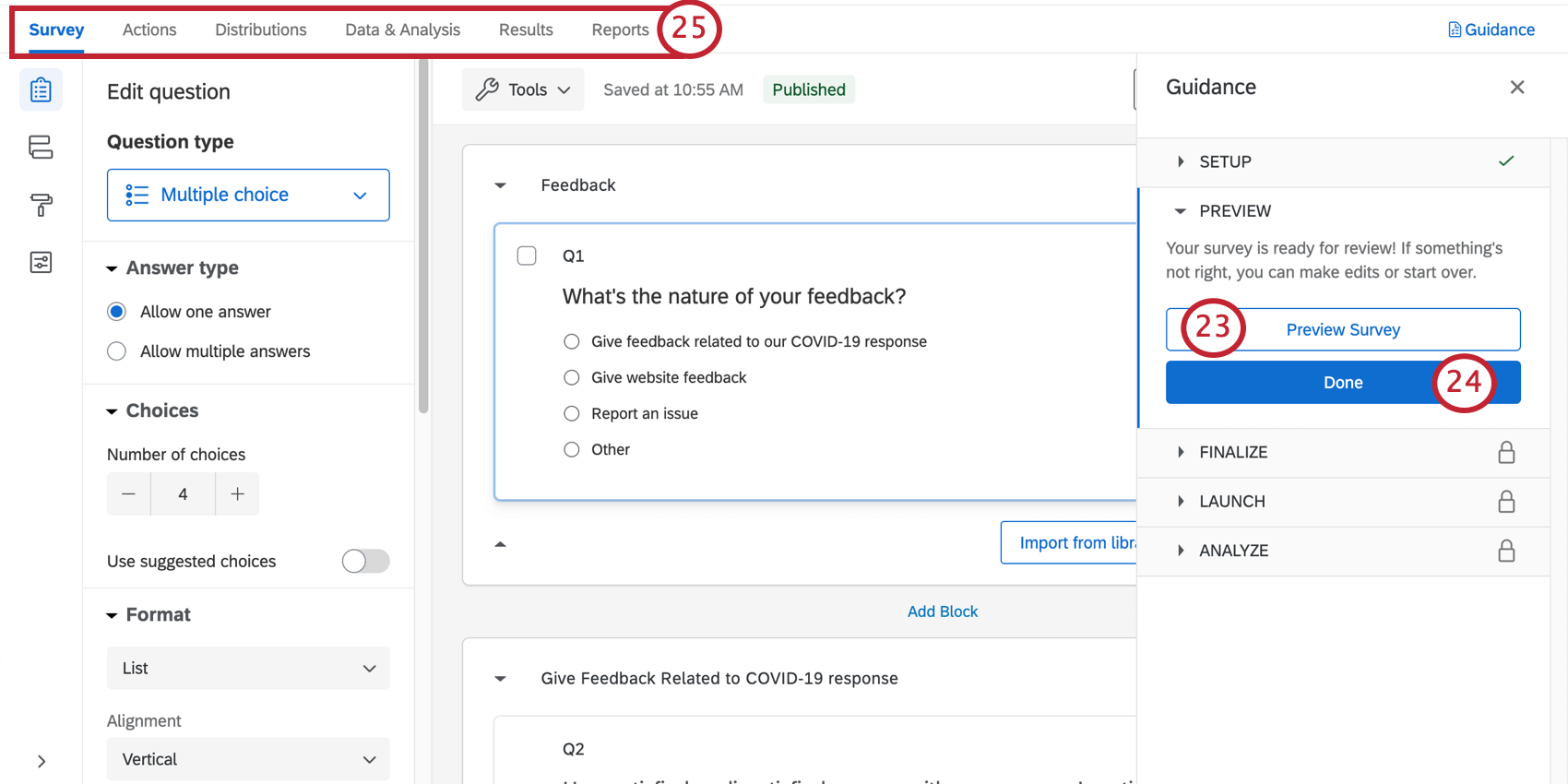Check the Q1 question checkbox
1568x784 pixels.
coord(527,255)
